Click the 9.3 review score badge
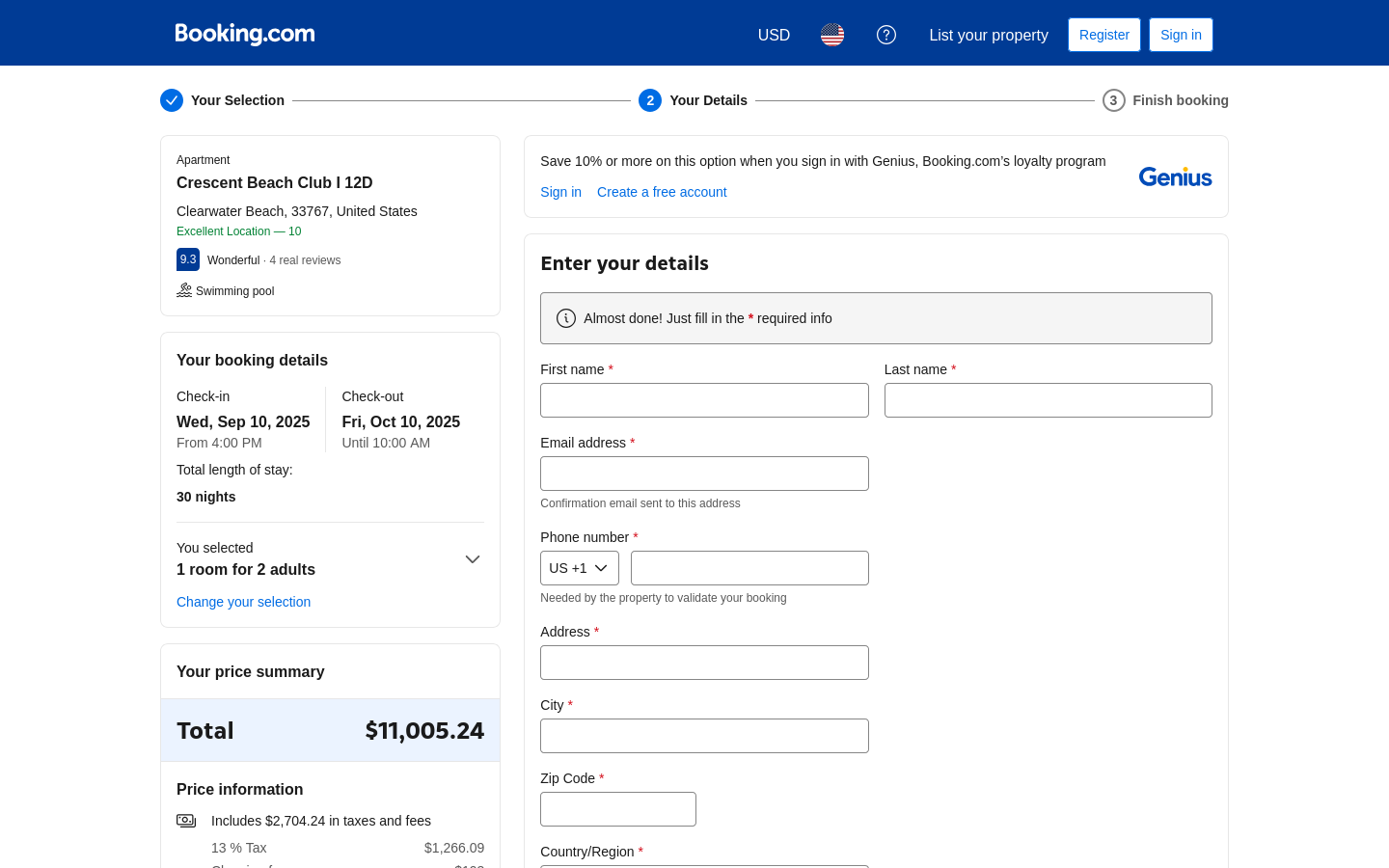 188,259
